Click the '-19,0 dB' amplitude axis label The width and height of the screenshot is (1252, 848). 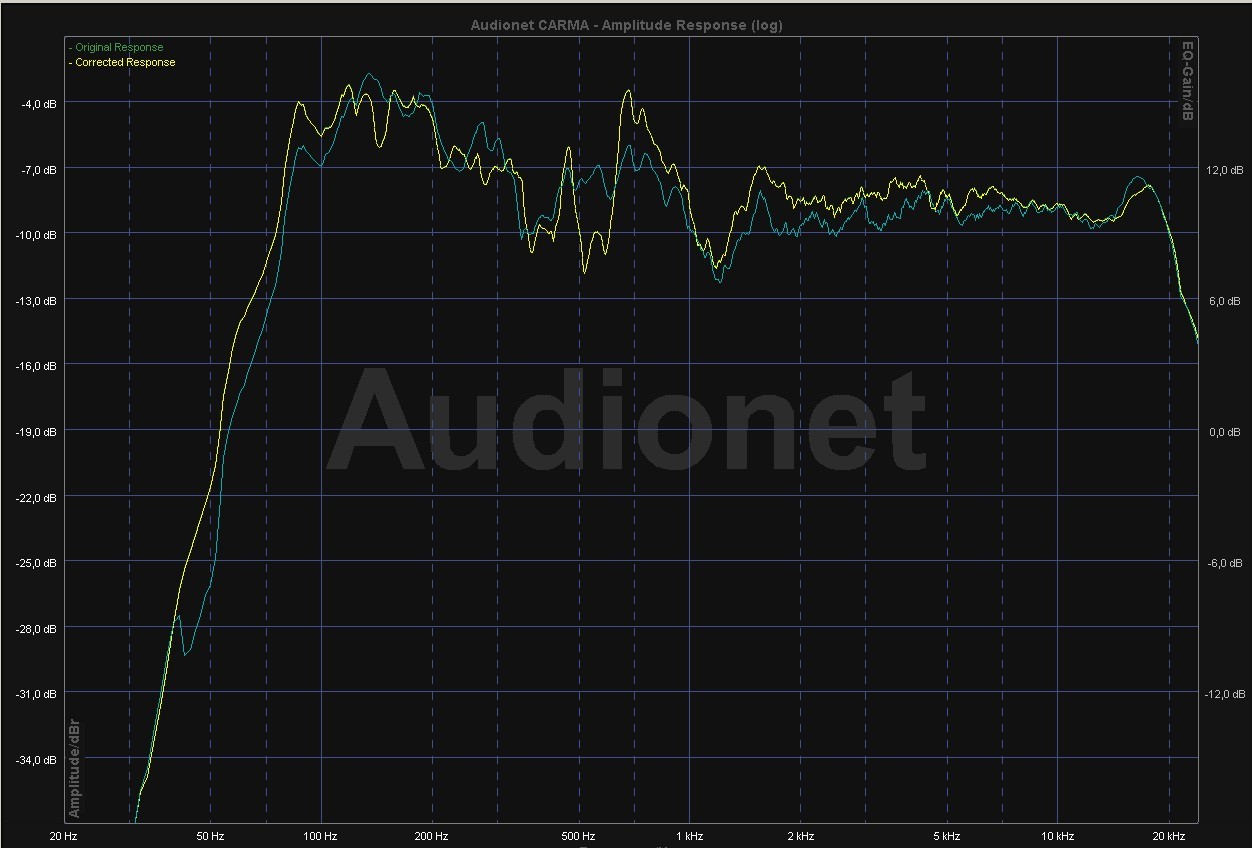tap(36, 432)
